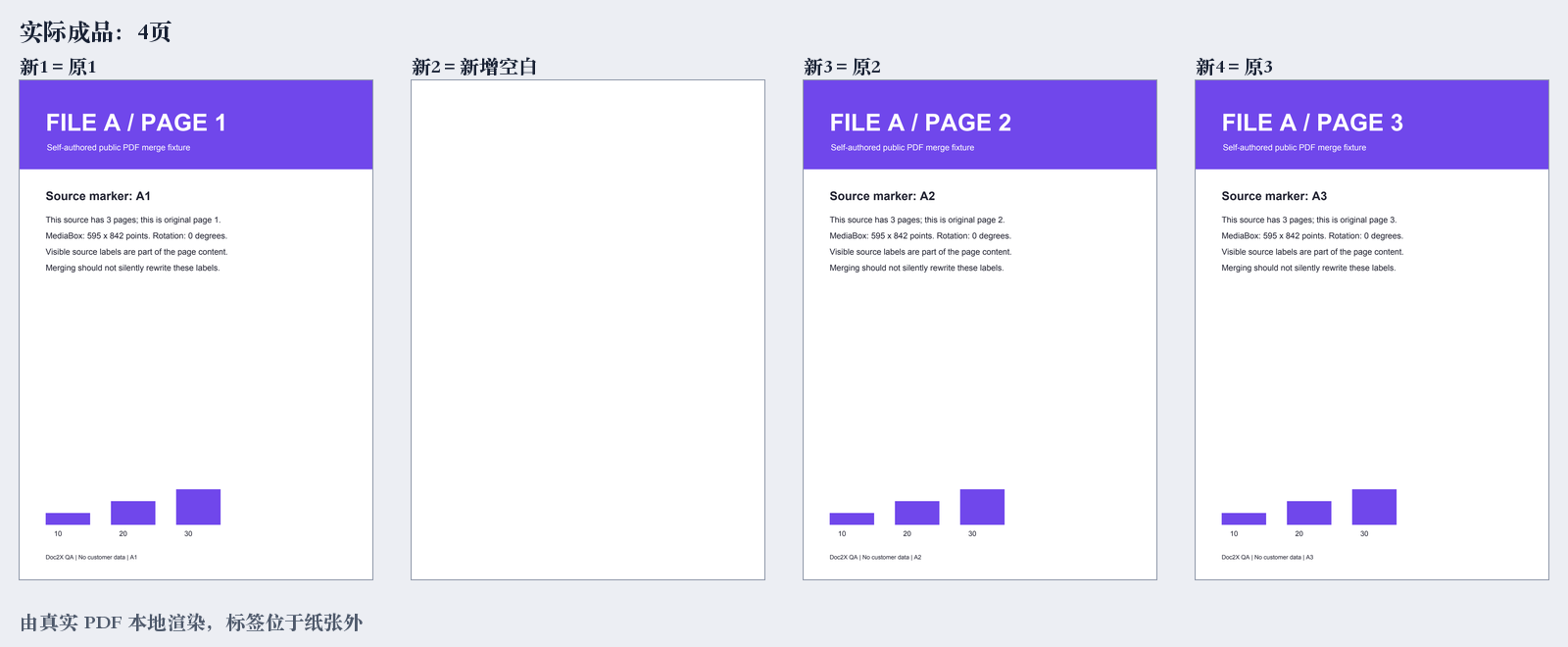Image resolution: width=1568 pixels, height=647 pixels.
Task: Click the shortest purple bar on the A1 page
Action: [68, 519]
